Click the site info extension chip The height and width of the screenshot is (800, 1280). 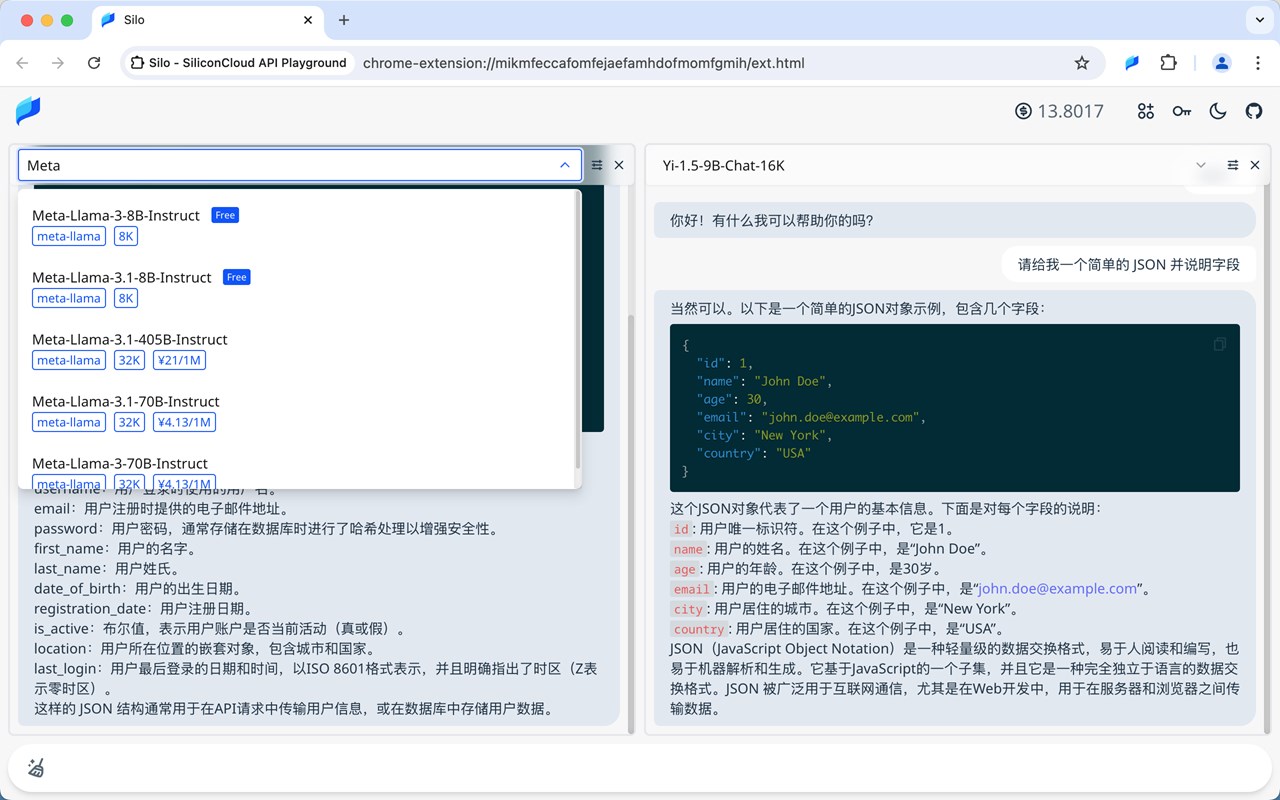click(238, 63)
